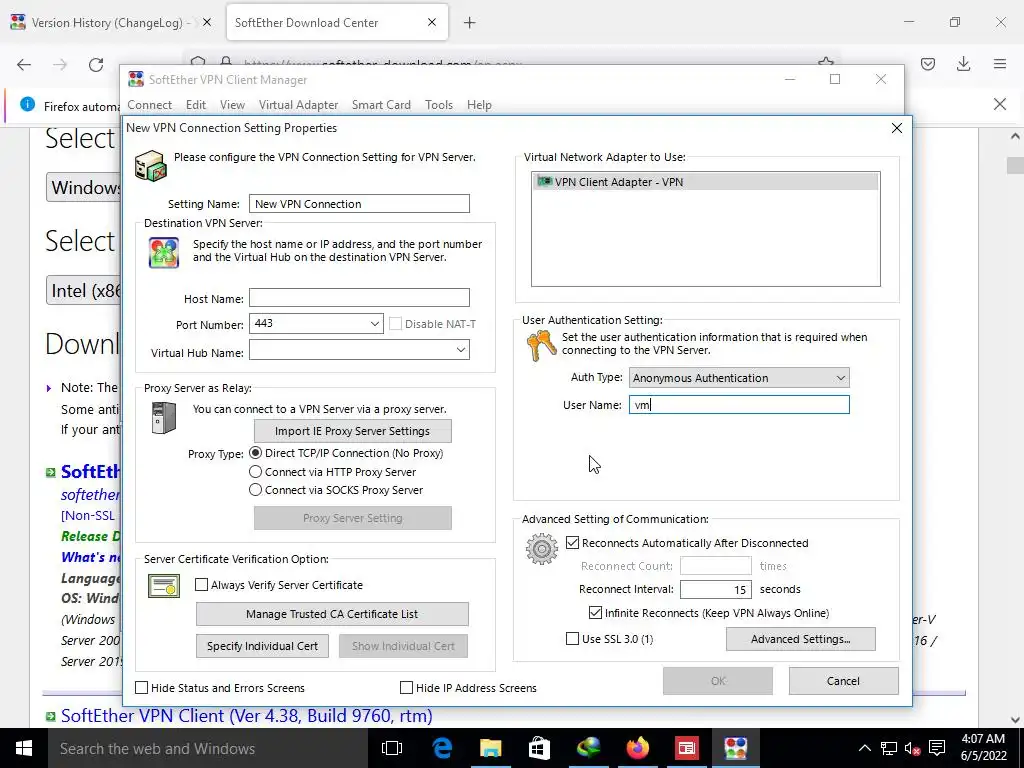The image size is (1024, 768).
Task: Click the proxy server tower icon
Action: [163, 418]
